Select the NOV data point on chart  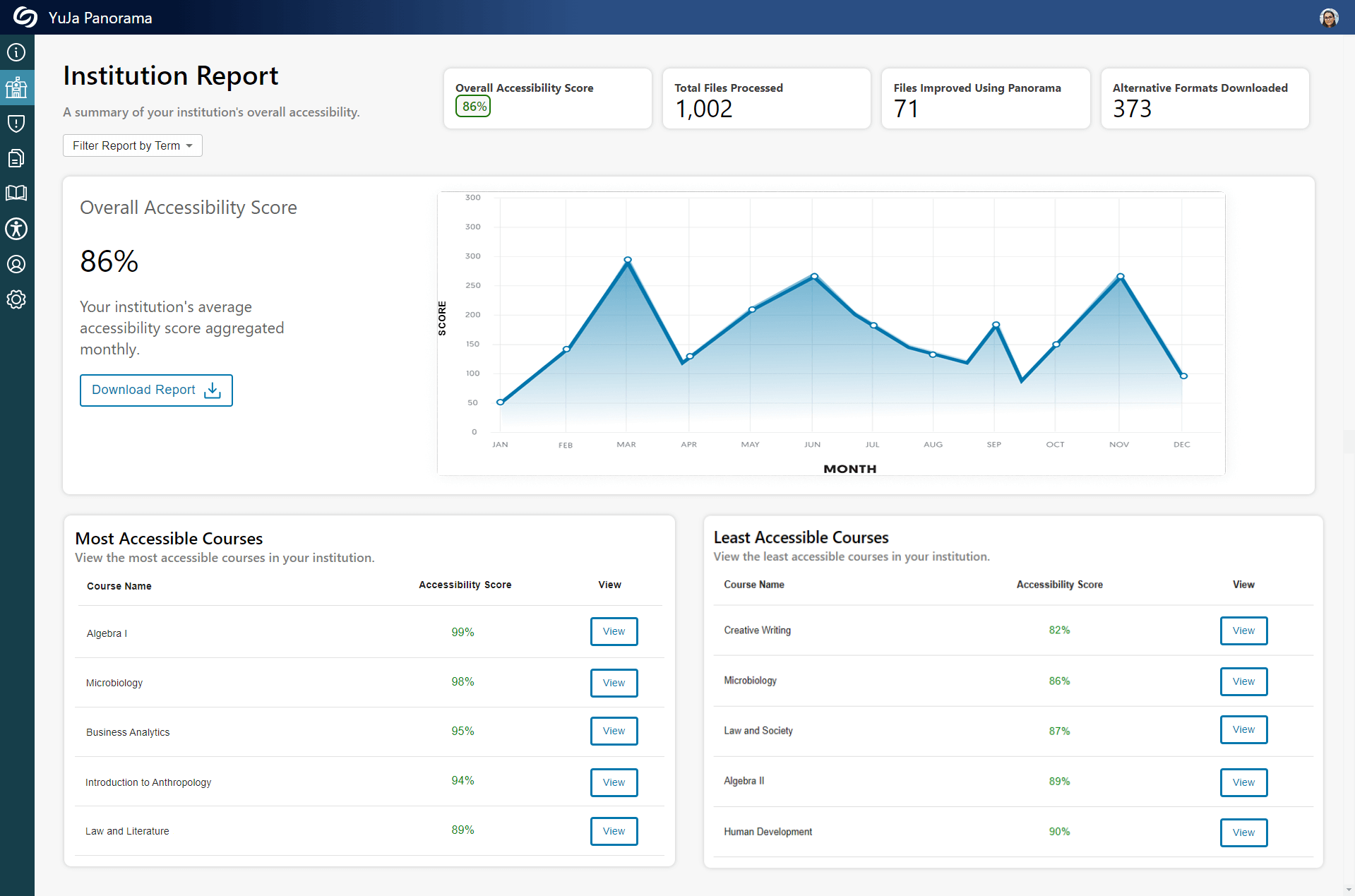[1121, 276]
